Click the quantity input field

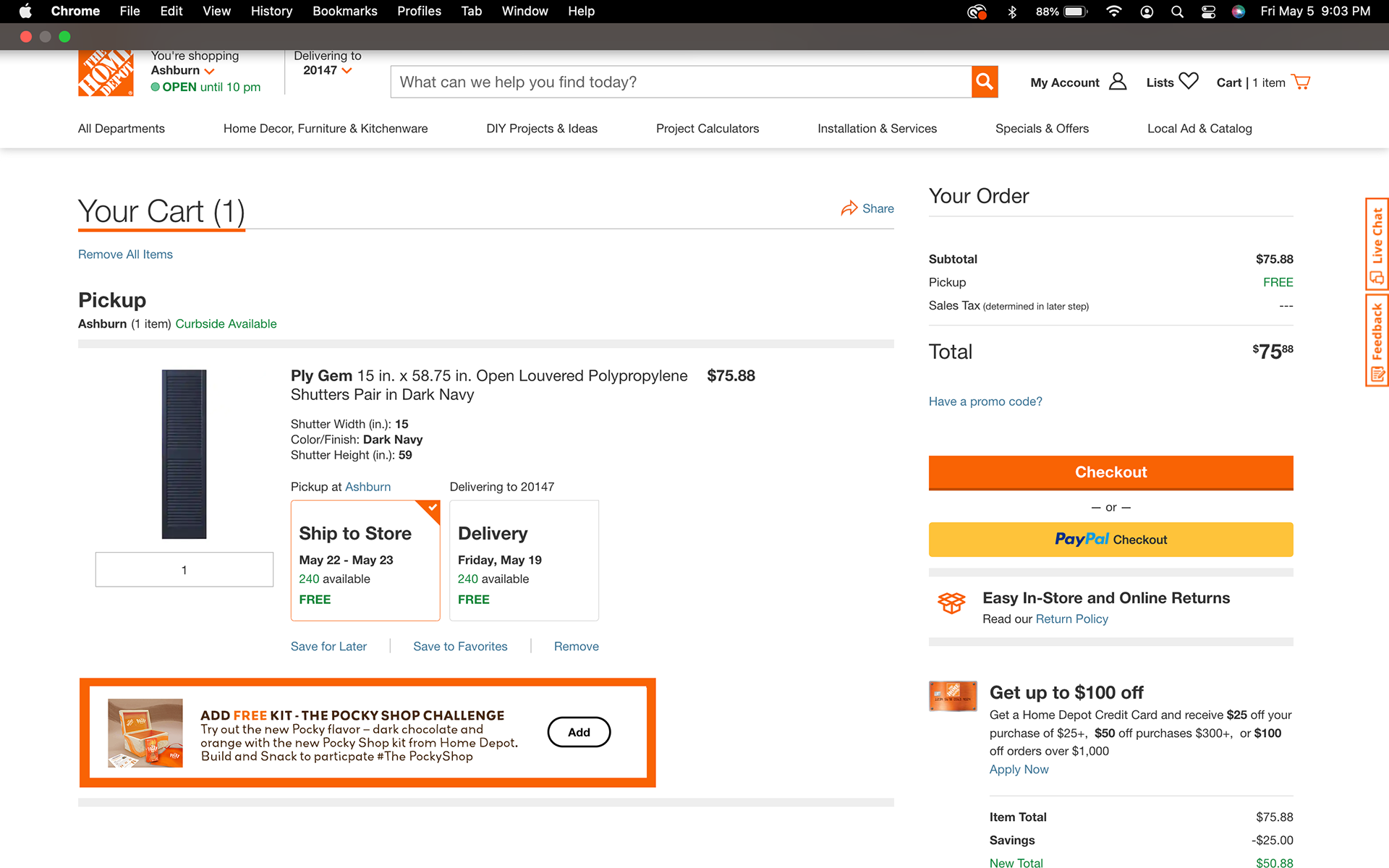(x=184, y=570)
